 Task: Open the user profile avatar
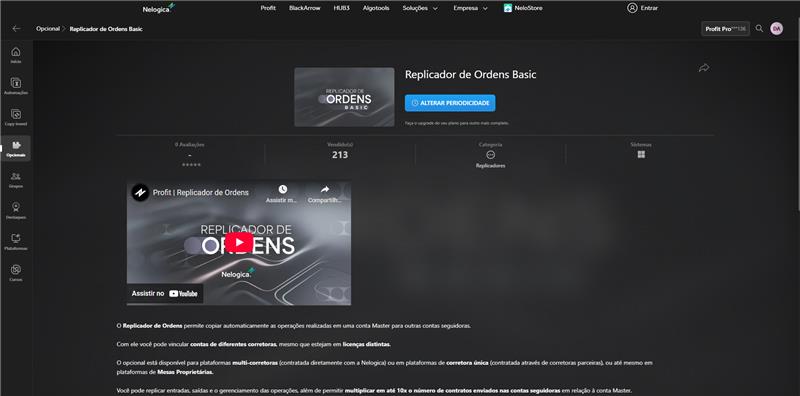point(777,29)
